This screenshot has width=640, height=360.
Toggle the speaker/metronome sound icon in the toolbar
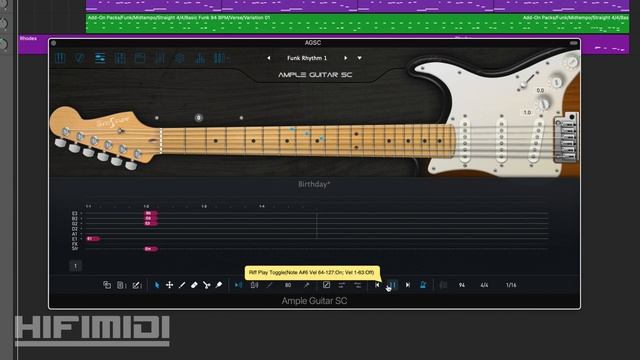(254, 285)
